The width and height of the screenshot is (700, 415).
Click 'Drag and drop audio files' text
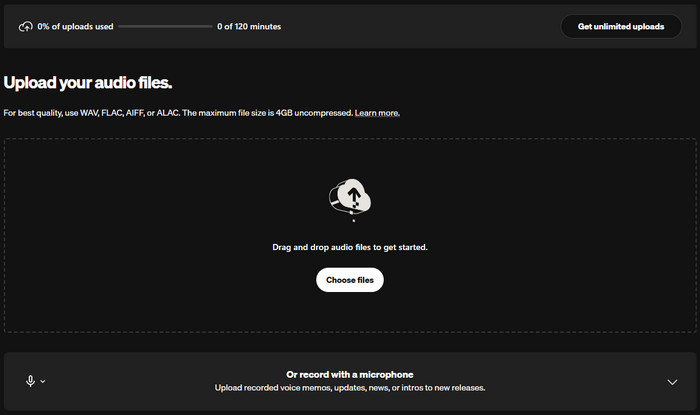[x=350, y=247]
